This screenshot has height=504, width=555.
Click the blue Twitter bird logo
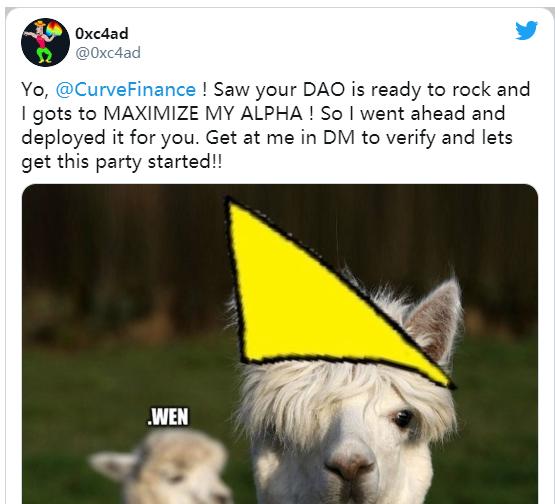pos(526,30)
